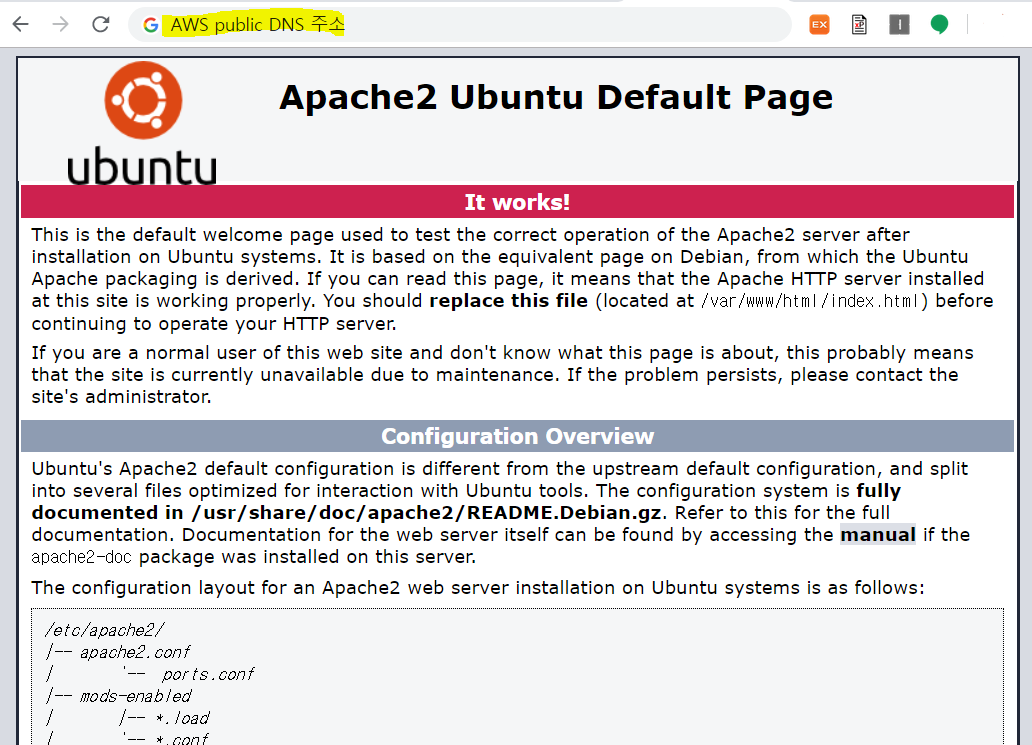Viewport: 1032px width, 745px height.
Task: Open the document extension icon
Action: (x=859, y=25)
